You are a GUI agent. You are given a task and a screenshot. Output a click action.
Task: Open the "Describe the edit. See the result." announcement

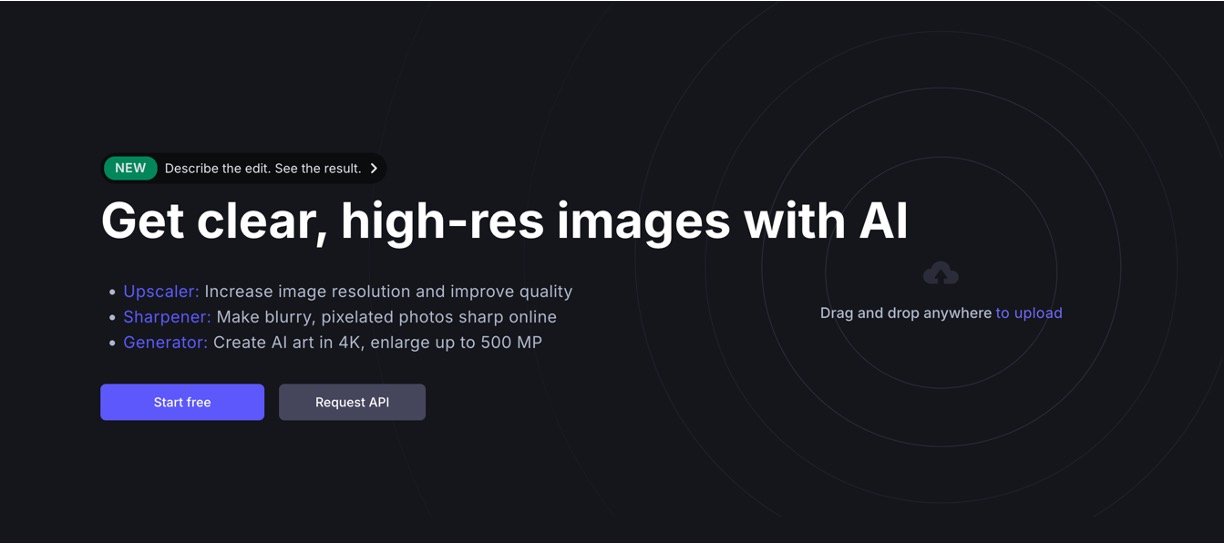pyautogui.click(x=262, y=168)
